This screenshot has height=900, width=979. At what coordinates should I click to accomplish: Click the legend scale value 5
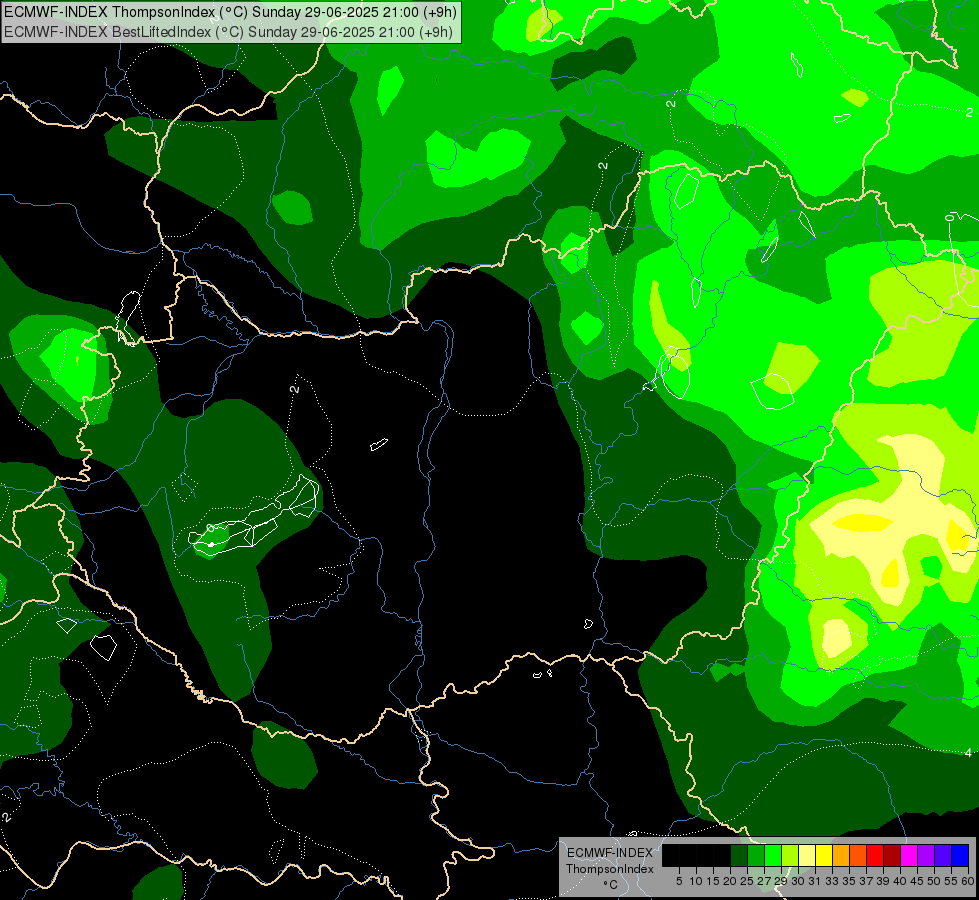coord(679,881)
